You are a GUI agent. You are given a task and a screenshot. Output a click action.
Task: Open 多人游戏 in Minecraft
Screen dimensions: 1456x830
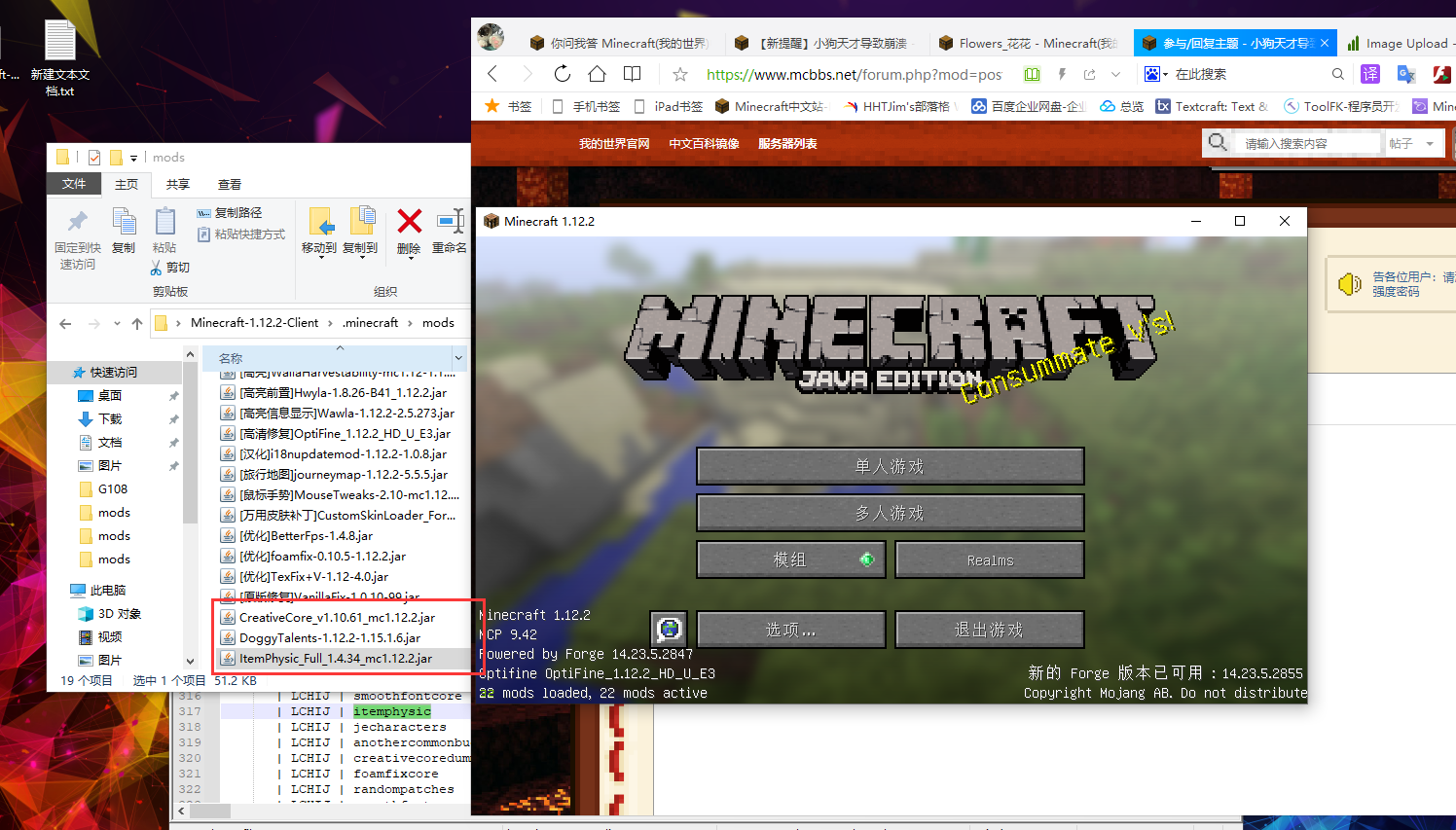click(x=891, y=513)
